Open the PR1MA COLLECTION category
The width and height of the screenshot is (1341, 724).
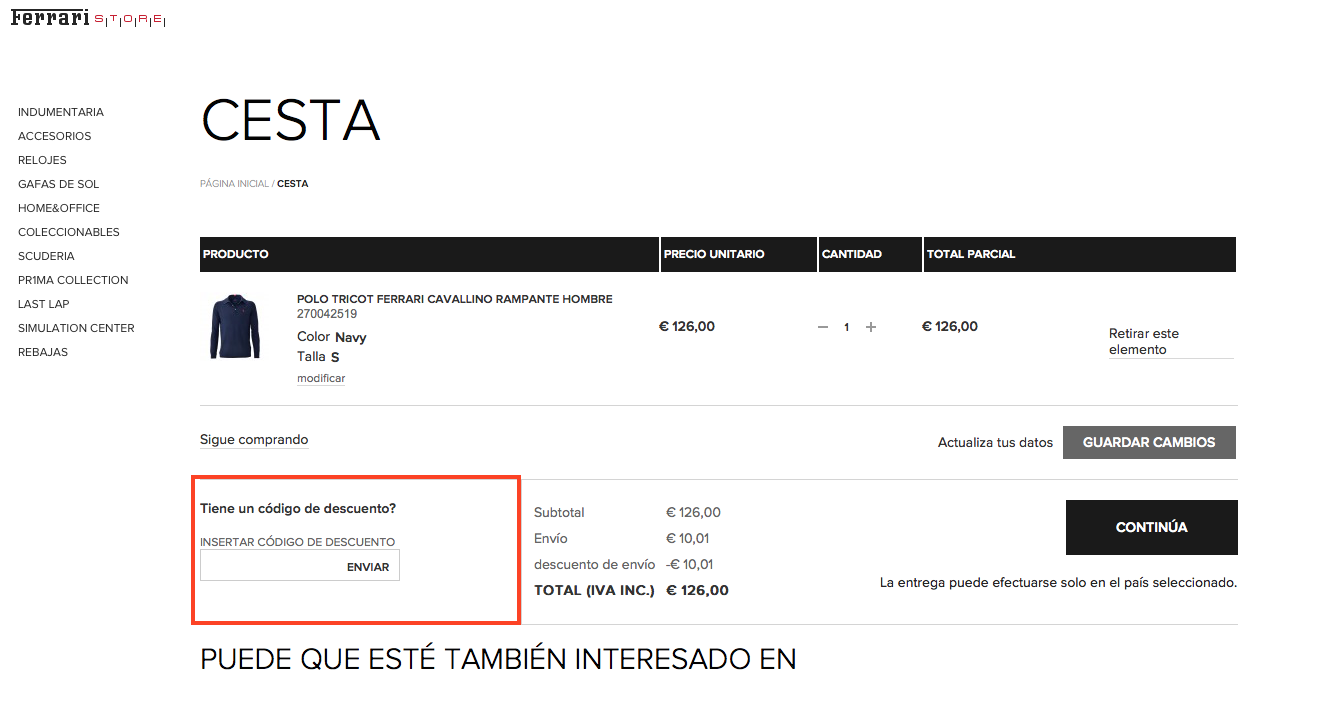73,279
